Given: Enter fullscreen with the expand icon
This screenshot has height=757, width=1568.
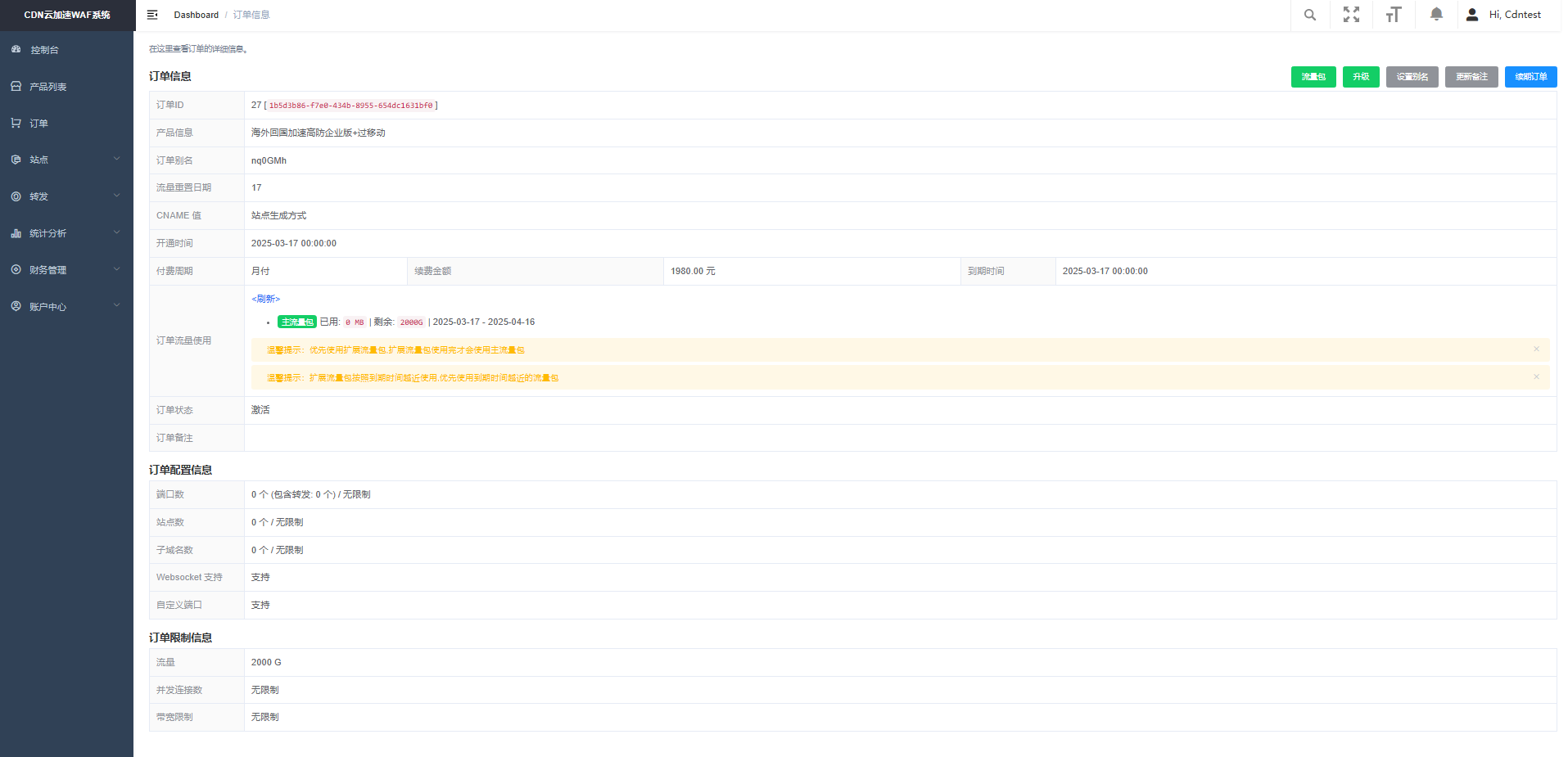Looking at the screenshot, I should [1351, 15].
